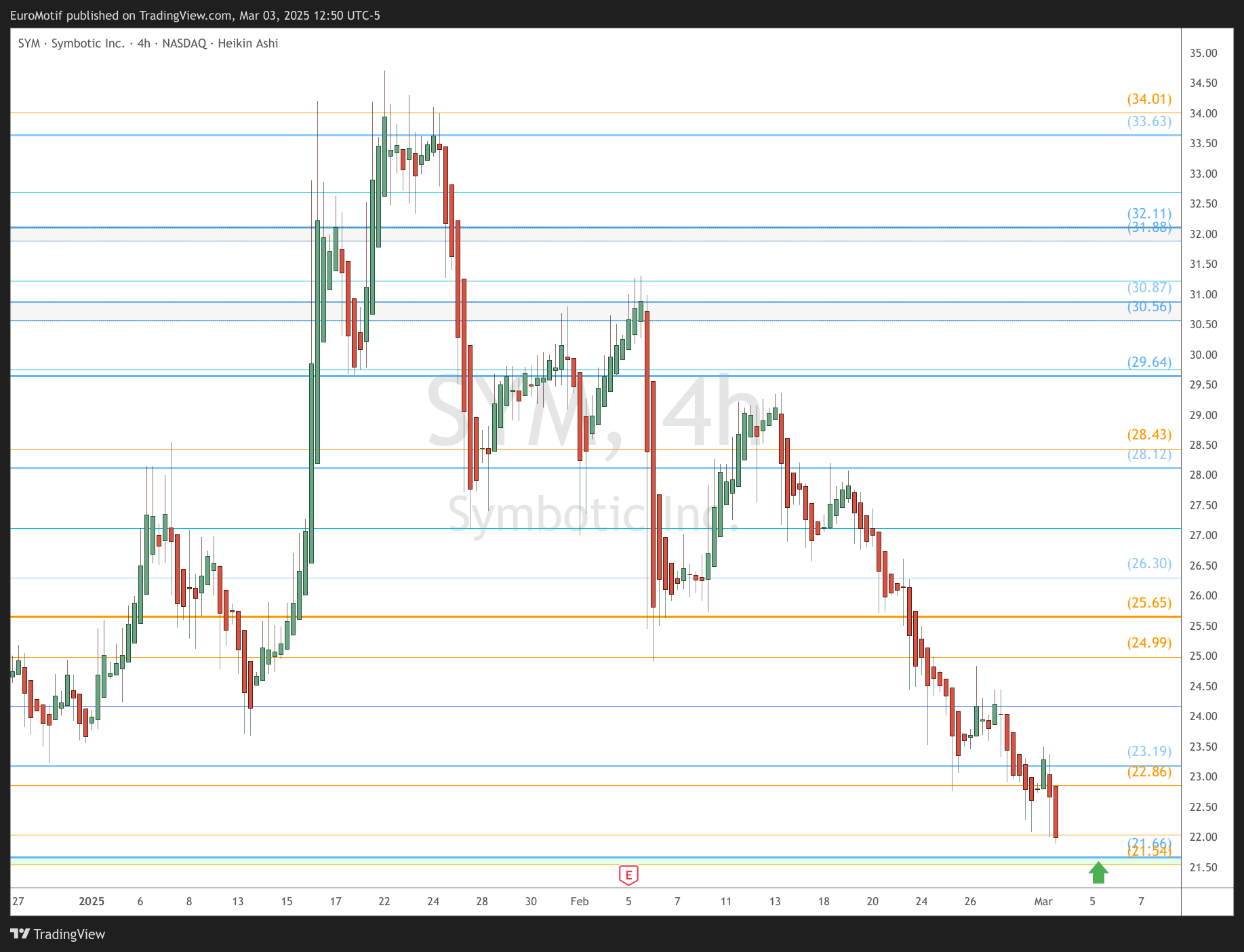Select the '28' date on time axis
1244x952 pixels.
pyautogui.click(x=482, y=901)
